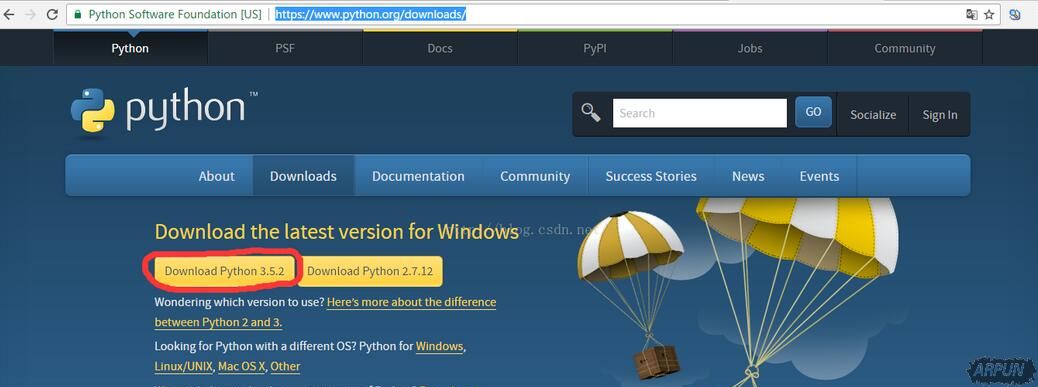The height and width of the screenshot is (387, 1038).
Task: Click the Other OS link
Action: coord(285,366)
